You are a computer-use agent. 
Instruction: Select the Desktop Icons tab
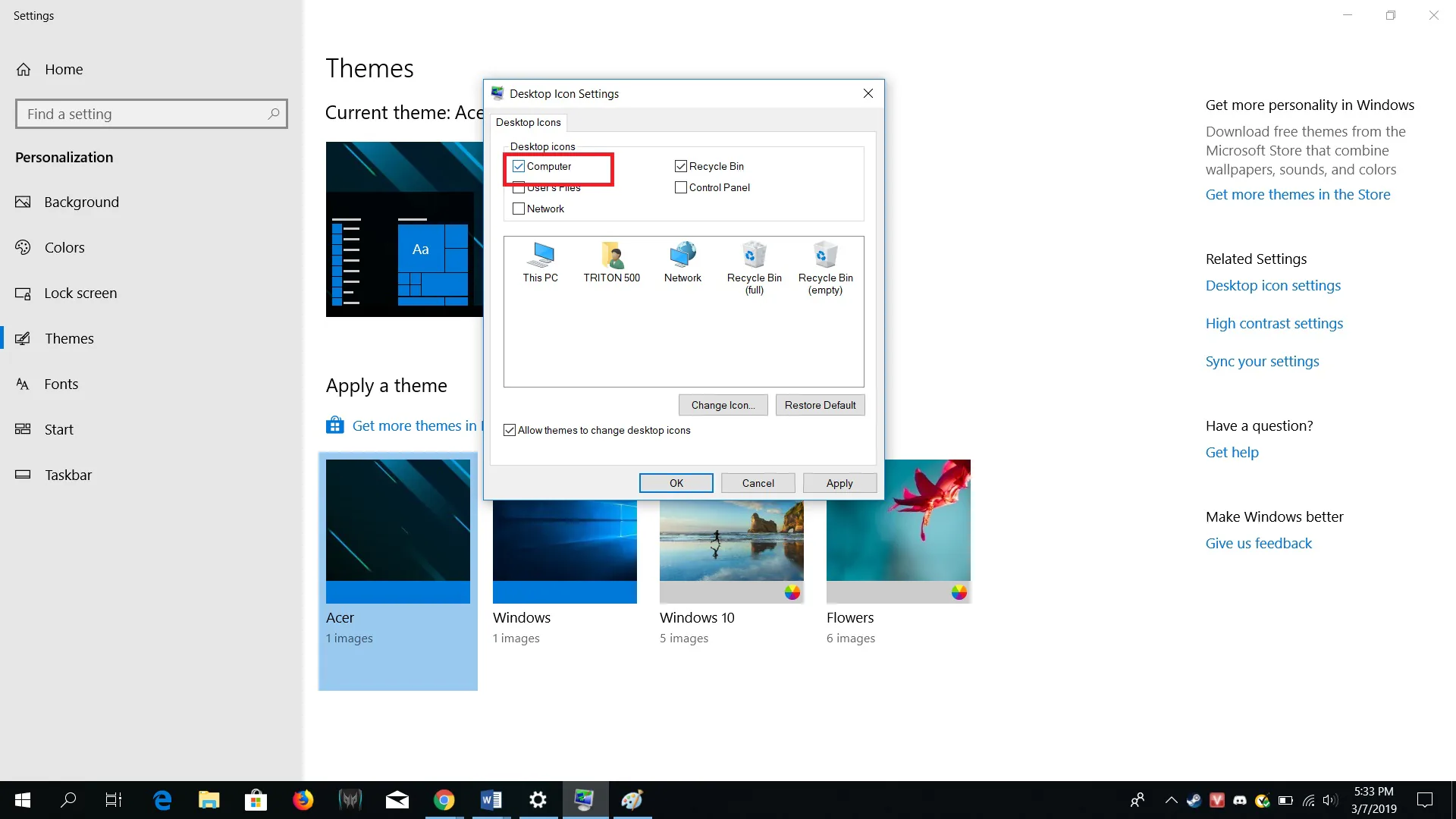(x=529, y=122)
